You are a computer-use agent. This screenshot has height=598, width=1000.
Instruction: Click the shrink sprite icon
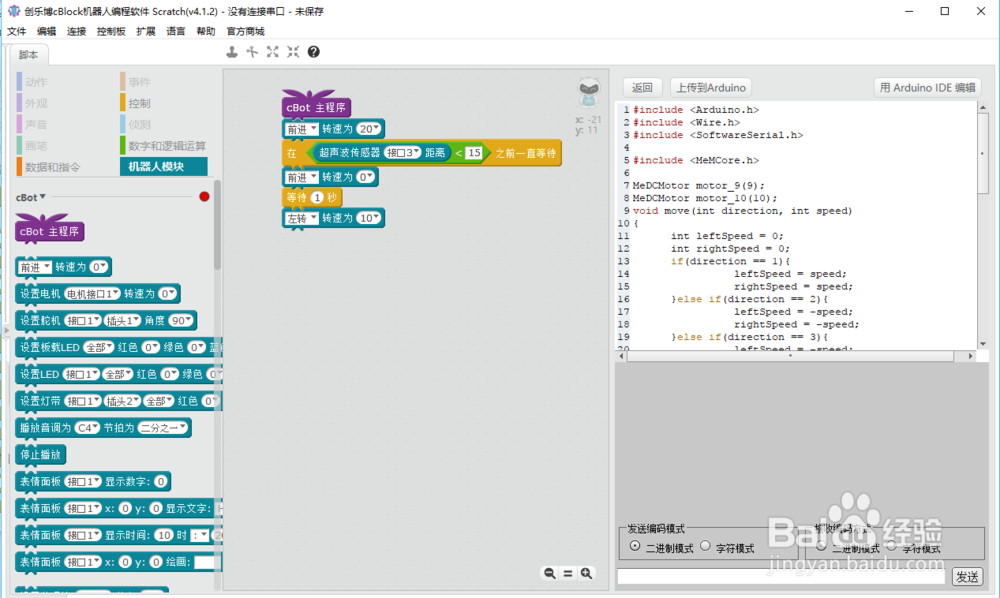pyautogui.click(x=293, y=52)
